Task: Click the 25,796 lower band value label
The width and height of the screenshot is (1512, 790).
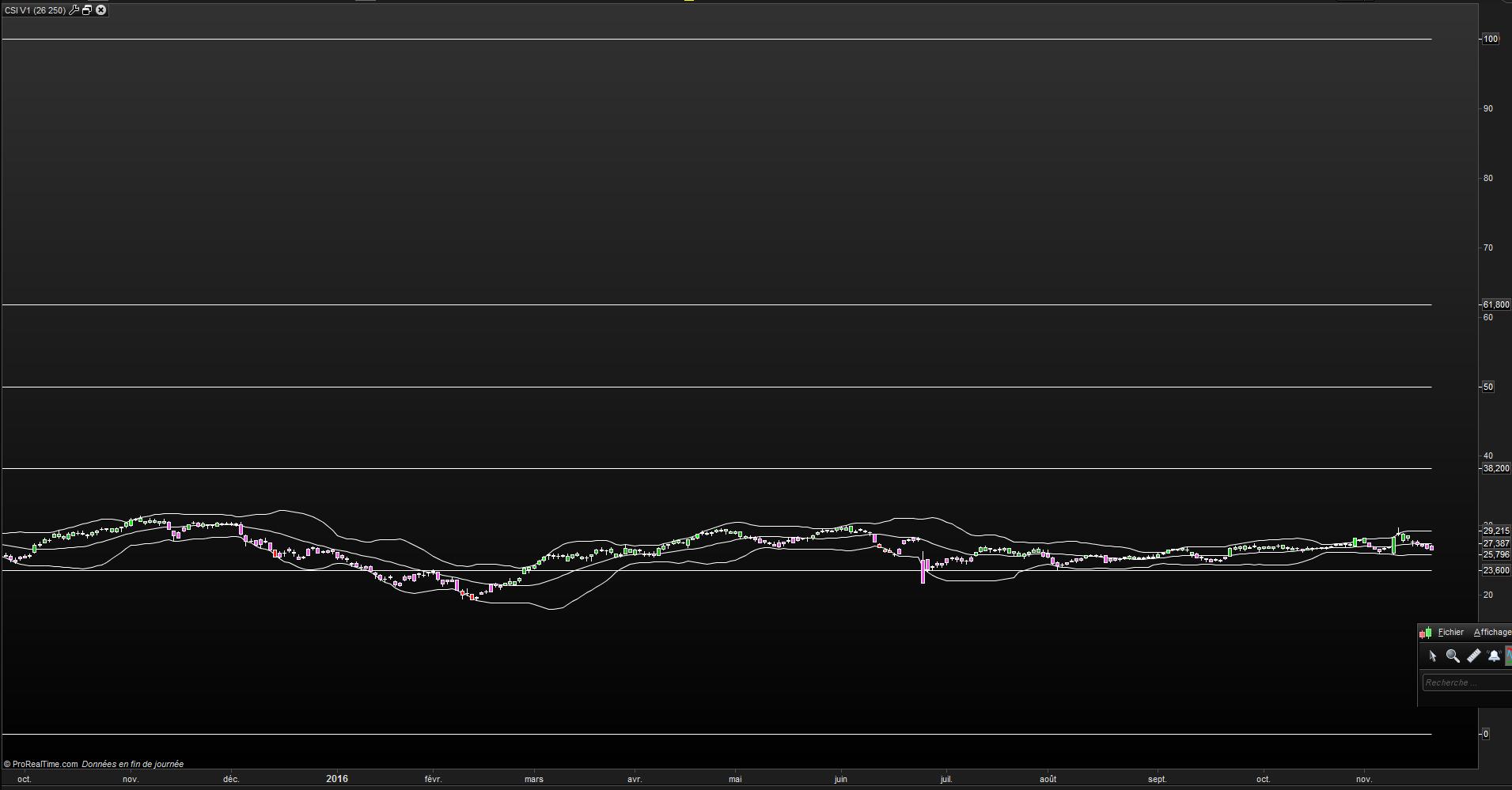Action: 1495,554
